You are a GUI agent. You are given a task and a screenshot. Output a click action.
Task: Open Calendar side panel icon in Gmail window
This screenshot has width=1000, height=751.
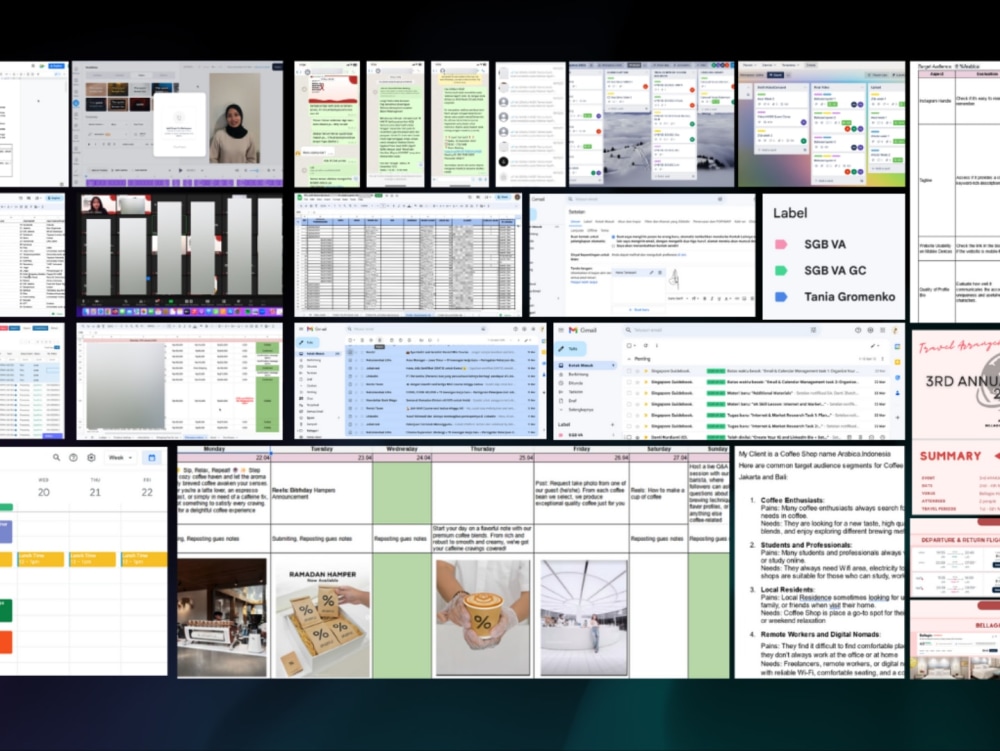(897, 347)
